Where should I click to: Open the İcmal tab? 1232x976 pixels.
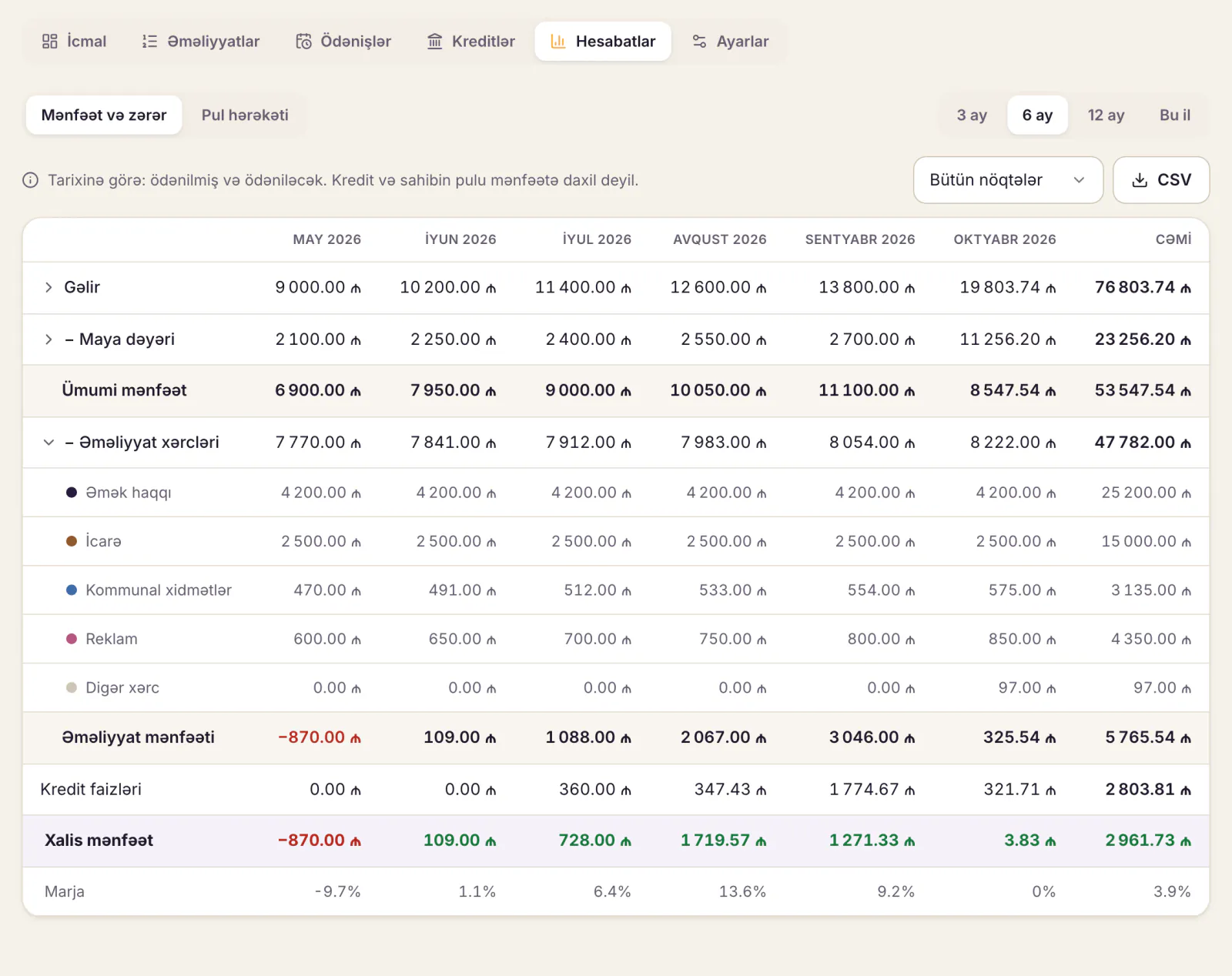tap(74, 42)
